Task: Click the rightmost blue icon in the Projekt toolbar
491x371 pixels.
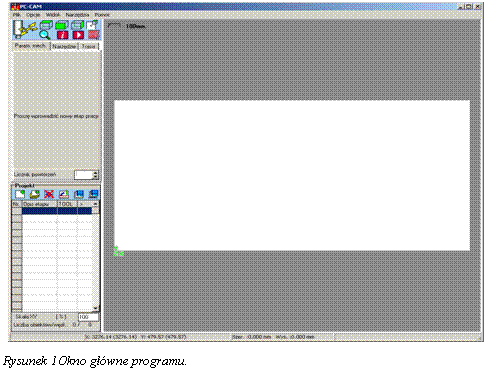Action: point(94,194)
